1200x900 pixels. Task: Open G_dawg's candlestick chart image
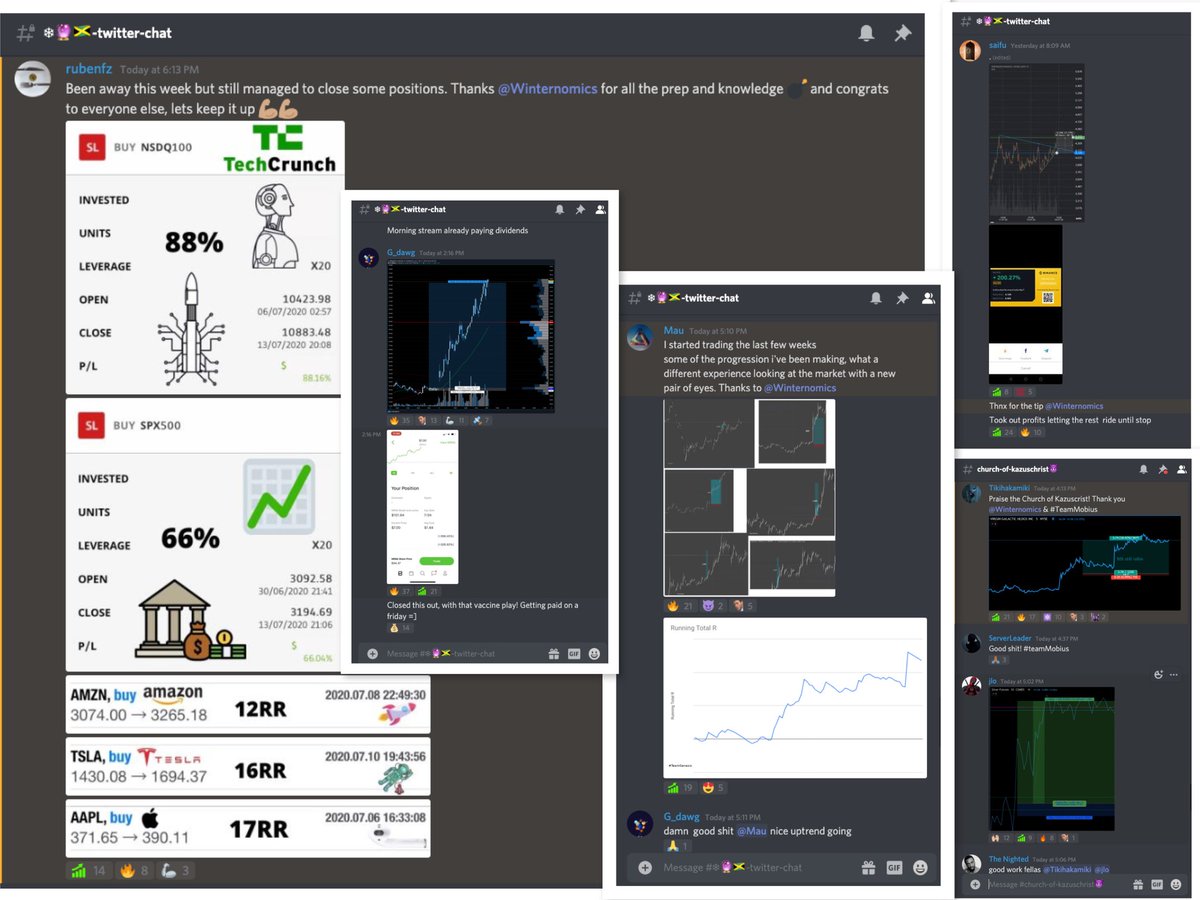tap(471, 336)
